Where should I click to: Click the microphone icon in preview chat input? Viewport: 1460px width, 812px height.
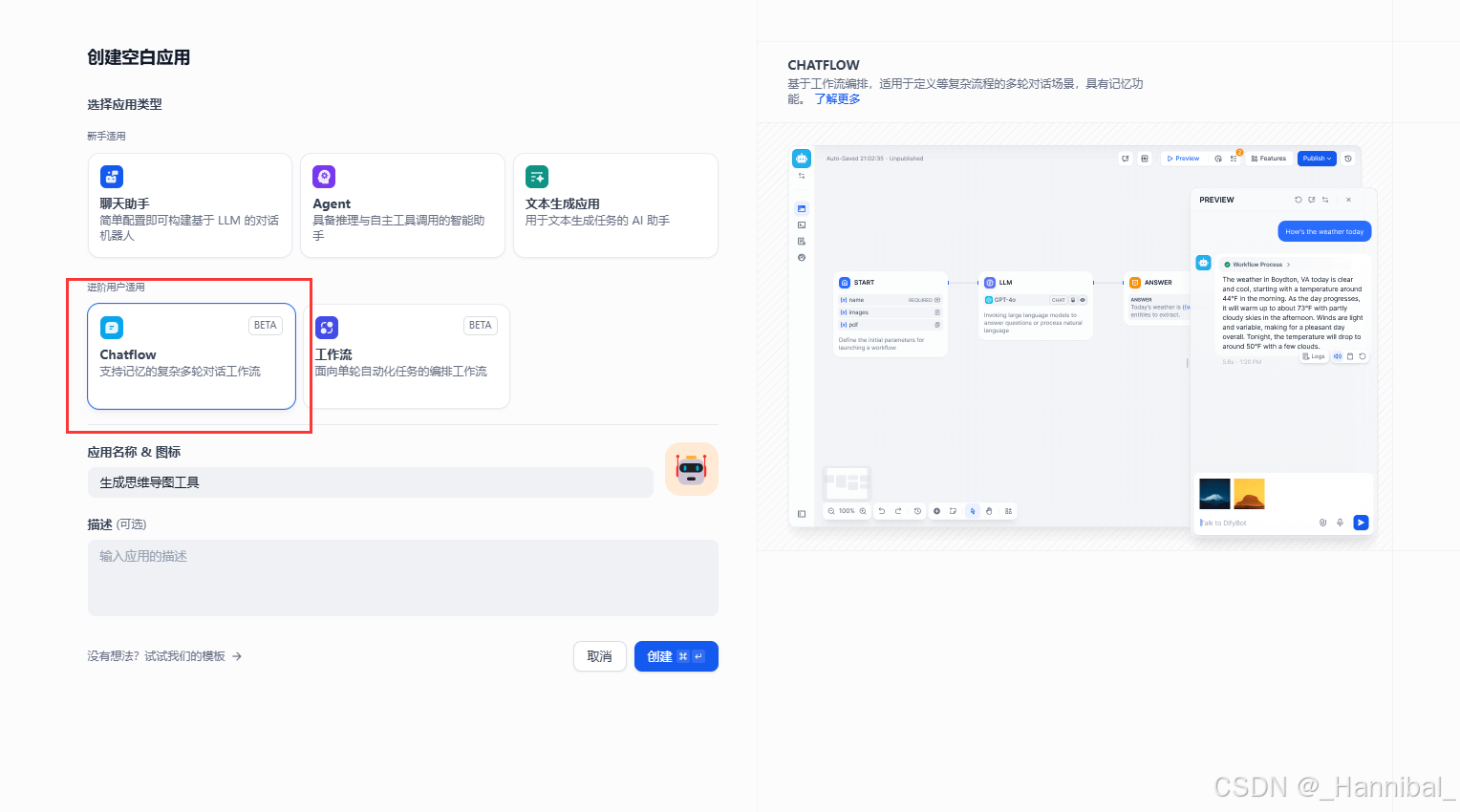(x=1340, y=523)
